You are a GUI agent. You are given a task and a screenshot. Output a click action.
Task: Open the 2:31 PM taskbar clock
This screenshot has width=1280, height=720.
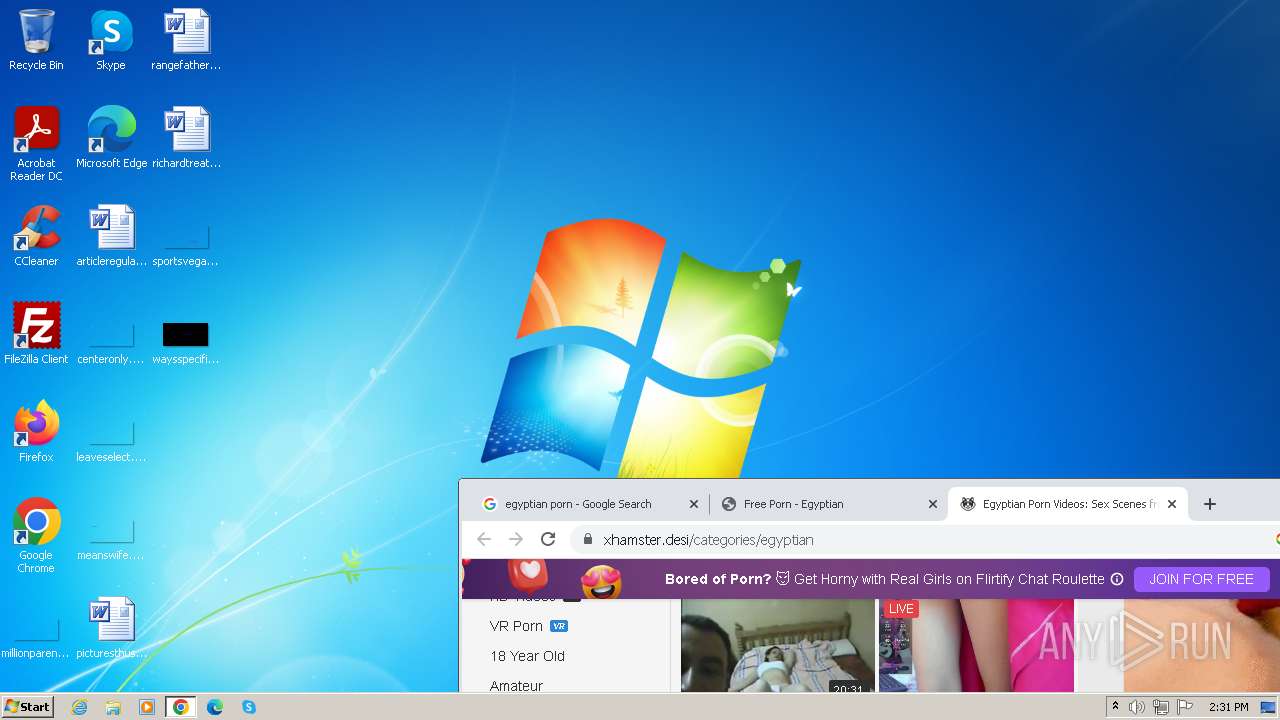pyautogui.click(x=1228, y=707)
